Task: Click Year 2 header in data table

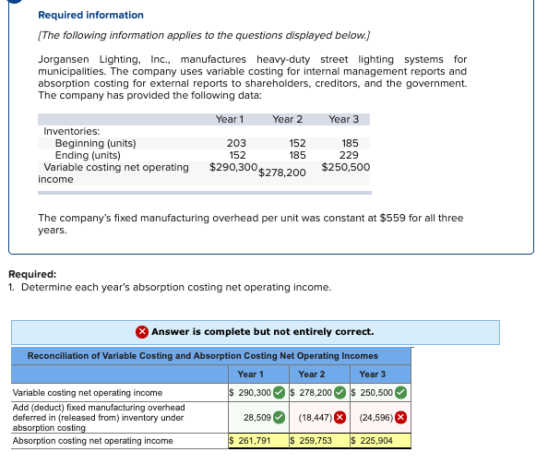Action: (287, 119)
